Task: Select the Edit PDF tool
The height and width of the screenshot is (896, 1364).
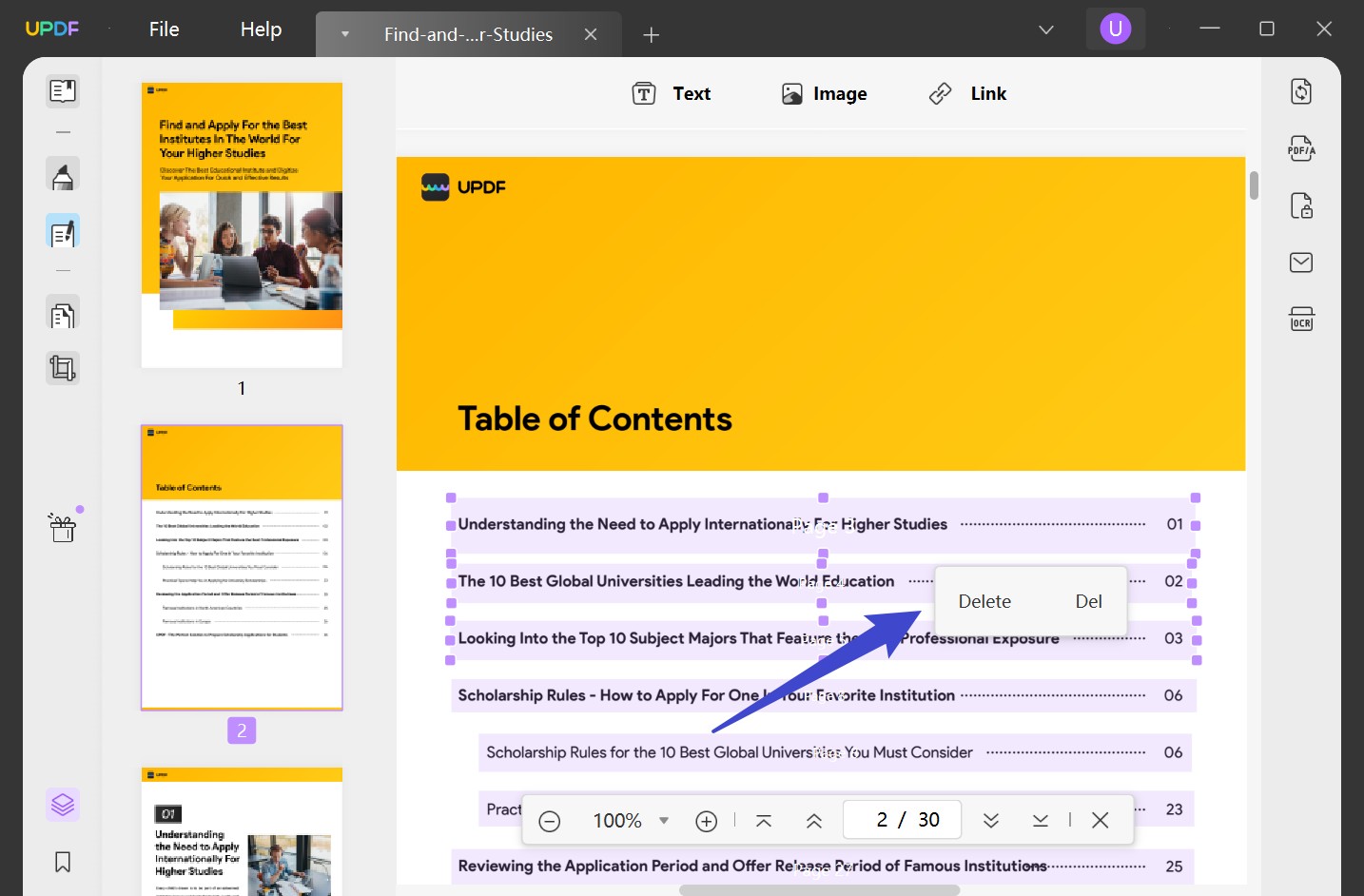Action: click(63, 232)
